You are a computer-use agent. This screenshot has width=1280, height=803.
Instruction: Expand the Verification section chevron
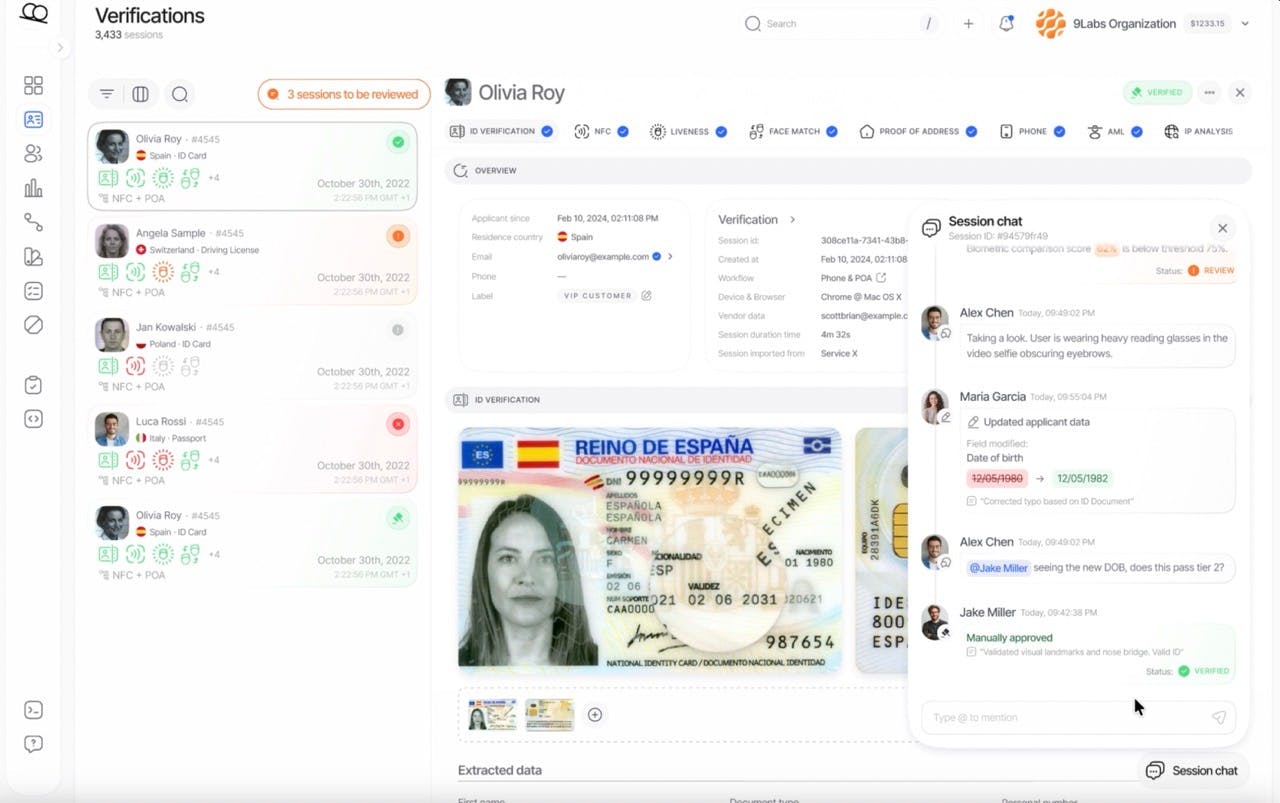pos(793,219)
